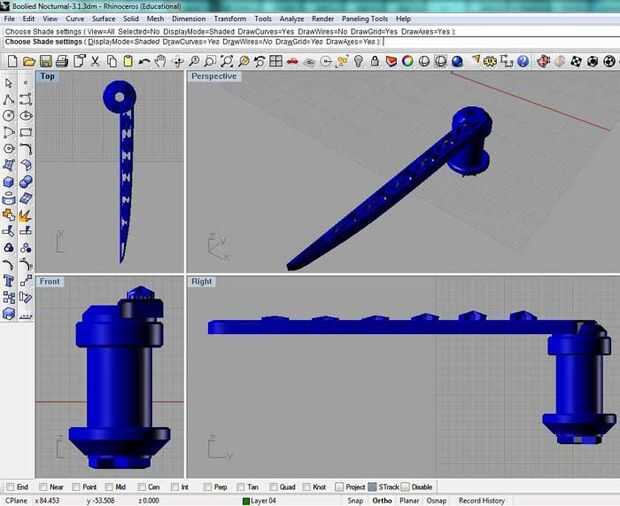Click the Paste clipboard icon
Viewport: 620px width, 506px height.
pyautogui.click(x=128, y=61)
